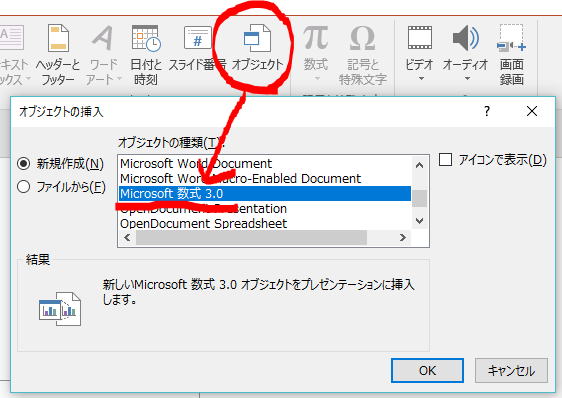Confirm with the OK button
562x398 pixels.
point(427,370)
